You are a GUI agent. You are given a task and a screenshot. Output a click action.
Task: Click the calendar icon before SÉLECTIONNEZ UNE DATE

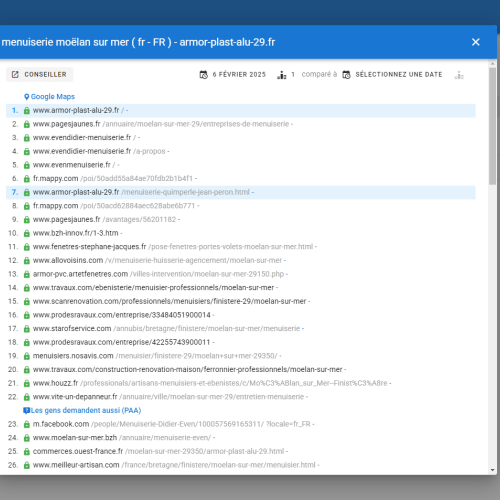(x=346, y=75)
